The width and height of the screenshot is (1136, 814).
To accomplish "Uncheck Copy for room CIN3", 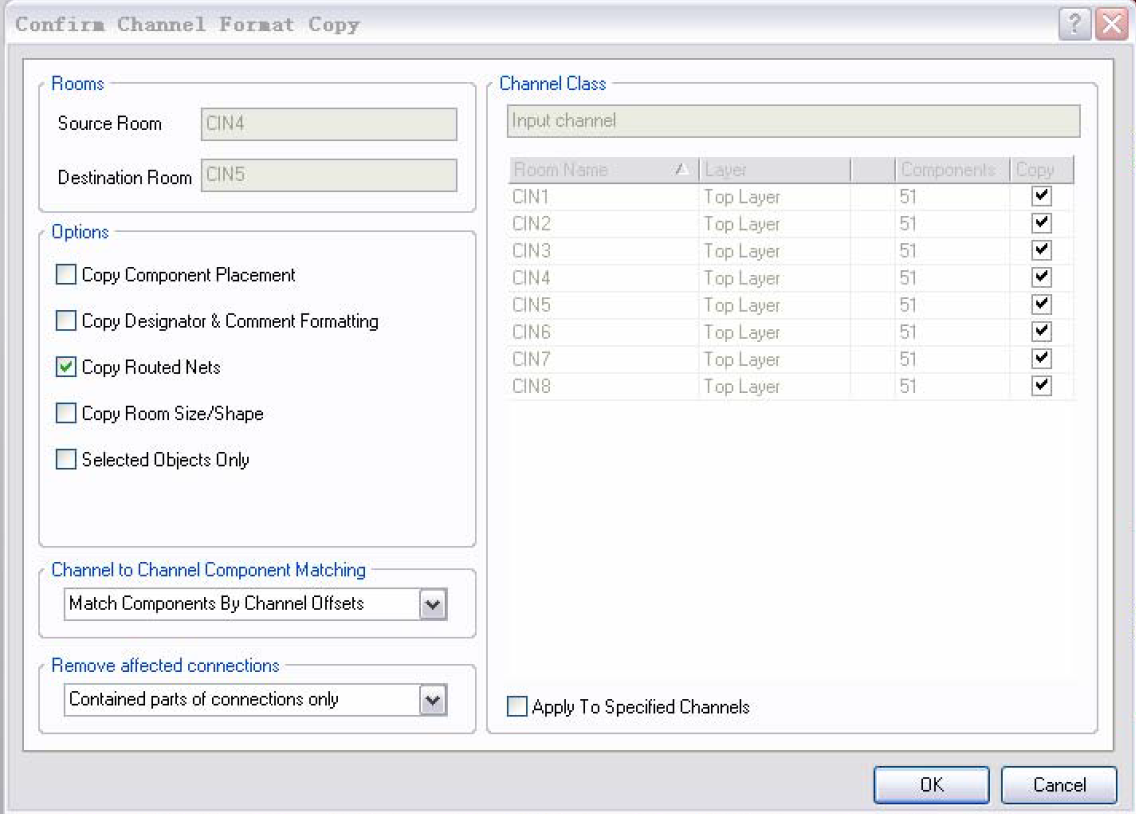I will click(x=1041, y=250).
